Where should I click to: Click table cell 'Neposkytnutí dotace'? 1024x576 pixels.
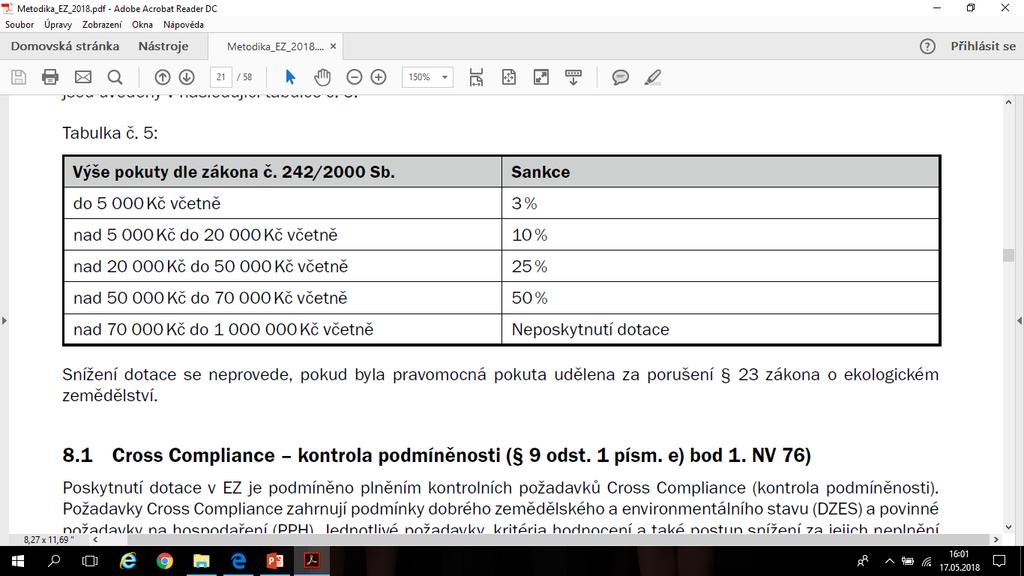590,329
